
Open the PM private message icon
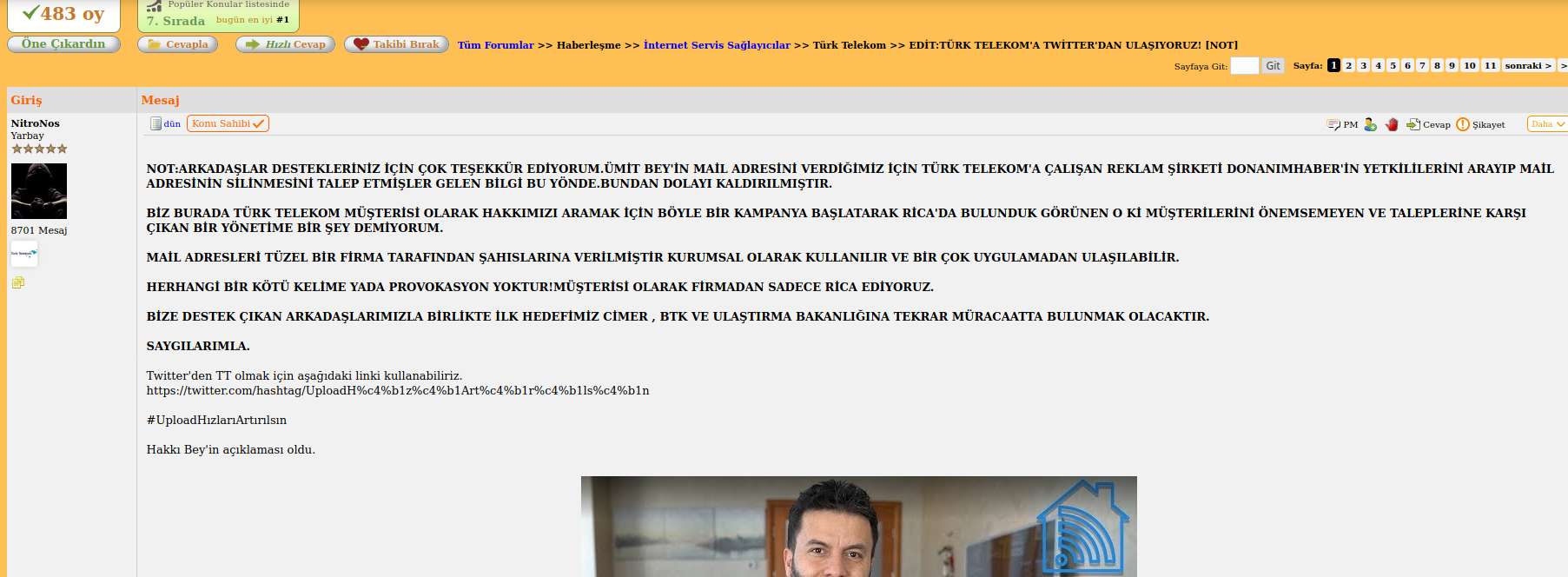1333,124
